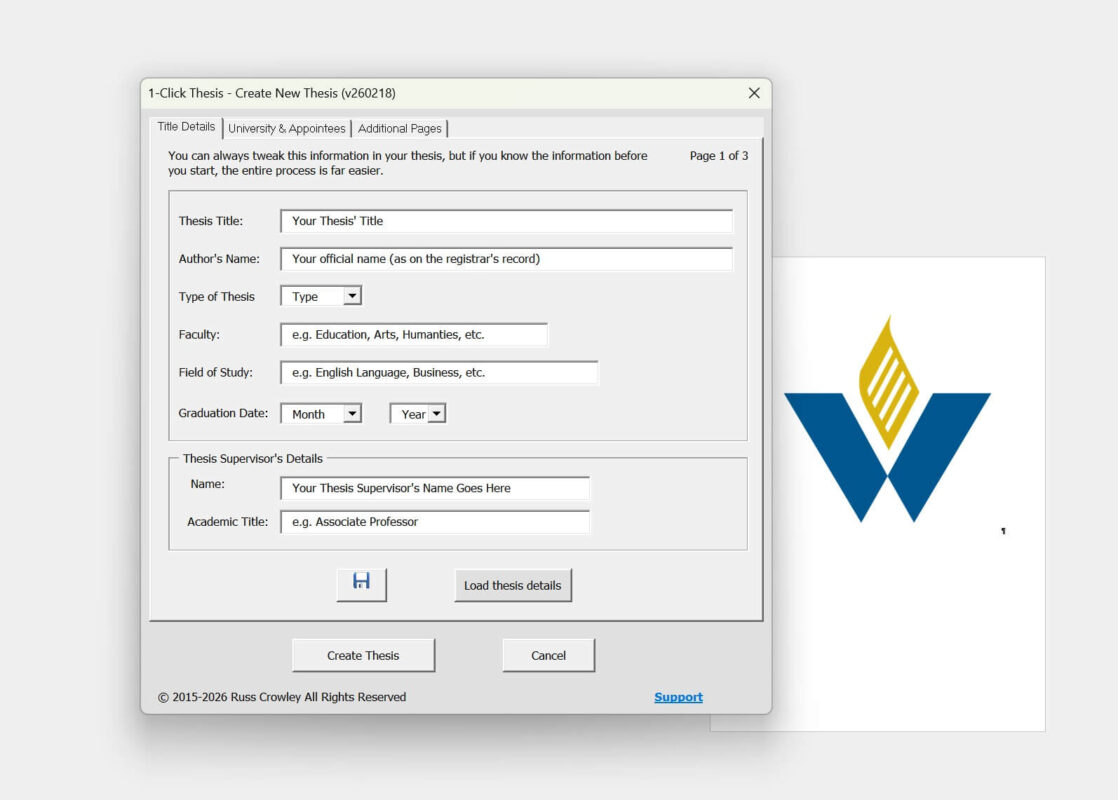Click the Cancel button

pyautogui.click(x=548, y=656)
